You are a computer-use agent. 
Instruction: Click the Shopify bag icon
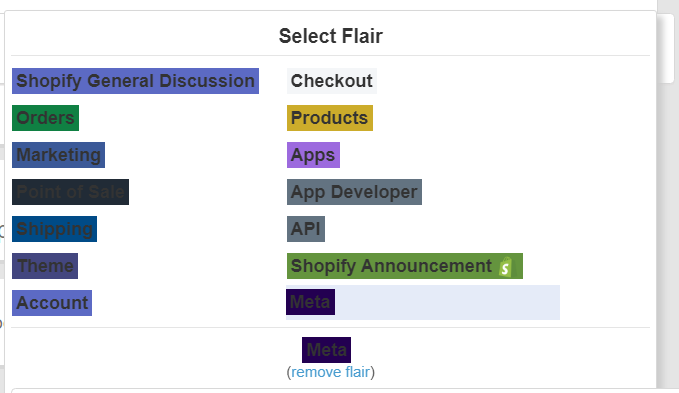(506, 267)
